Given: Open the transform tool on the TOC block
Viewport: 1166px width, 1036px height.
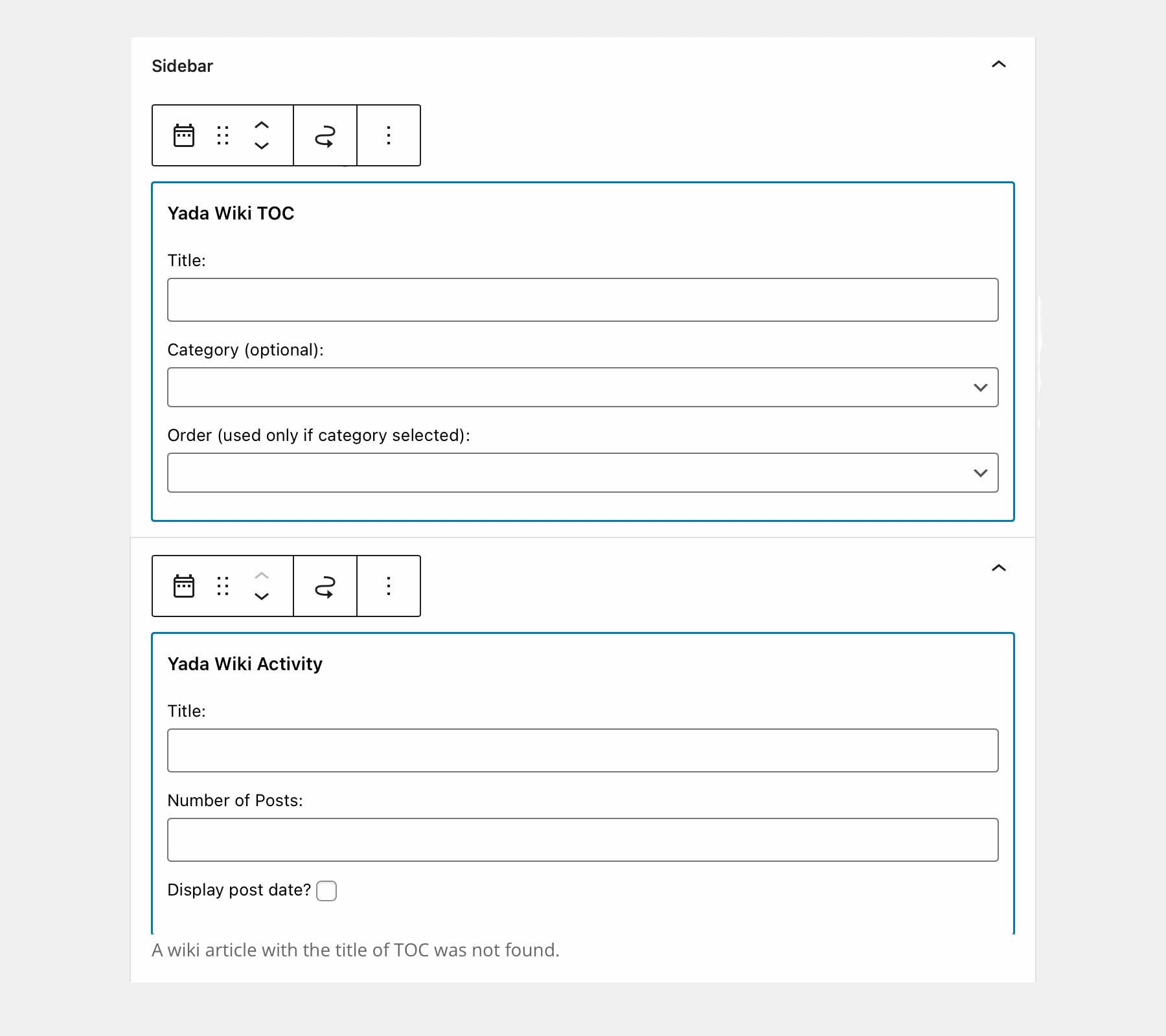Looking at the screenshot, I should click(x=325, y=135).
